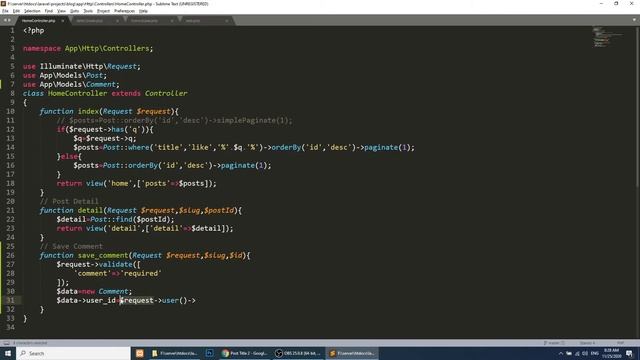Image resolution: width=640 pixels, height=360 pixels.
Task: Open the panel switcher icon in status bar
Action: pyautogui.click(x=6, y=343)
